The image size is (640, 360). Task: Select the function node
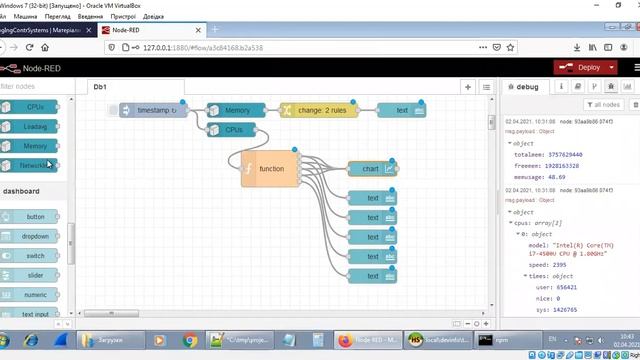[x=270, y=169]
